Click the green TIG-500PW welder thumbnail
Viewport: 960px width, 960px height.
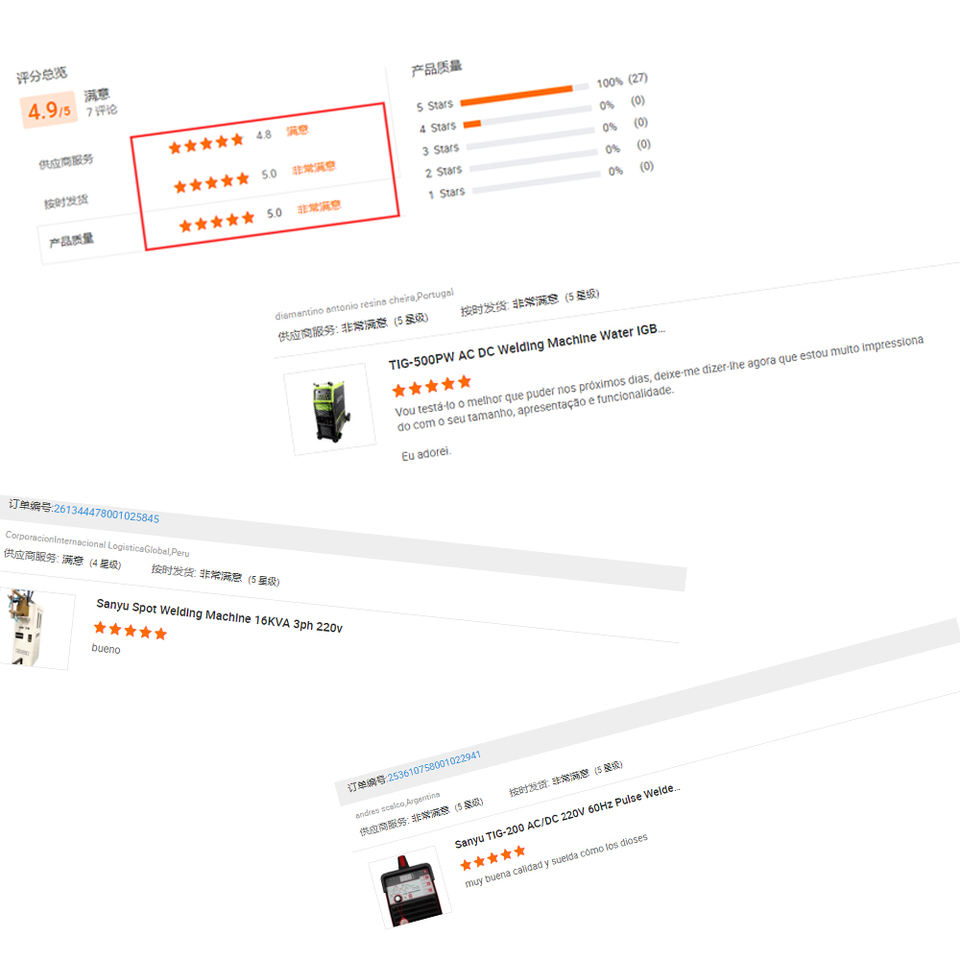click(331, 410)
